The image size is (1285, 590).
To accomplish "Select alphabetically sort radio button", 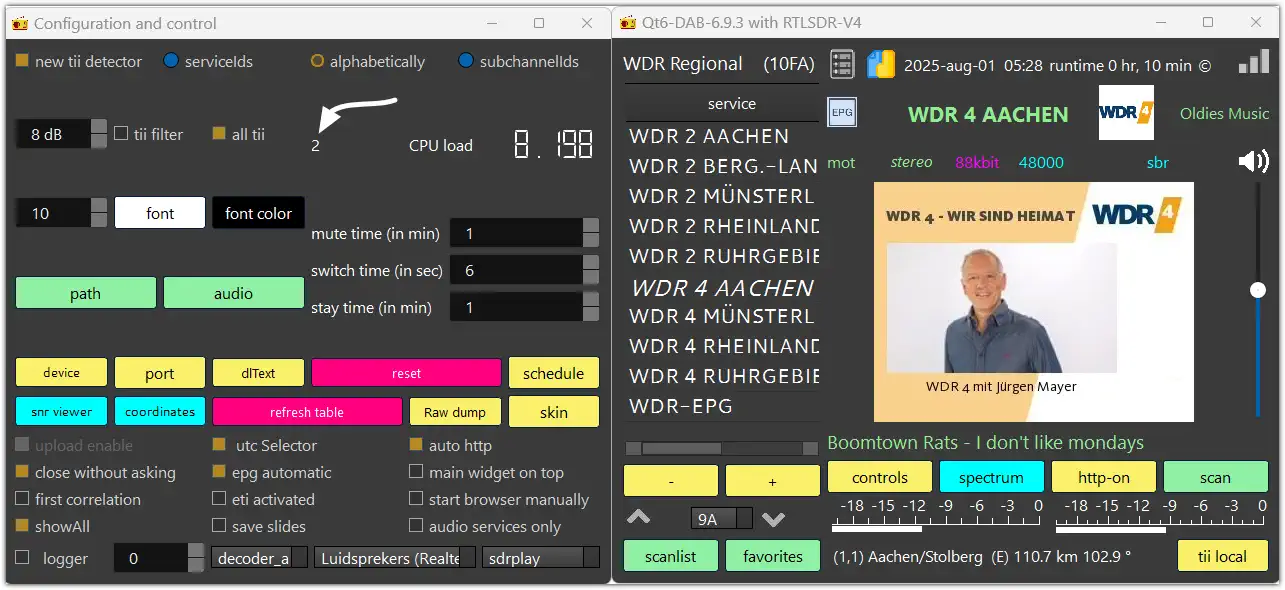I will pyautogui.click(x=317, y=61).
